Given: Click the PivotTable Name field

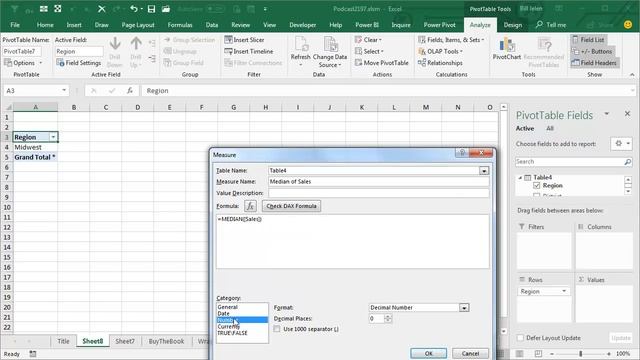Looking at the screenshot, I should pyautogui.click(x=22, y=51).
